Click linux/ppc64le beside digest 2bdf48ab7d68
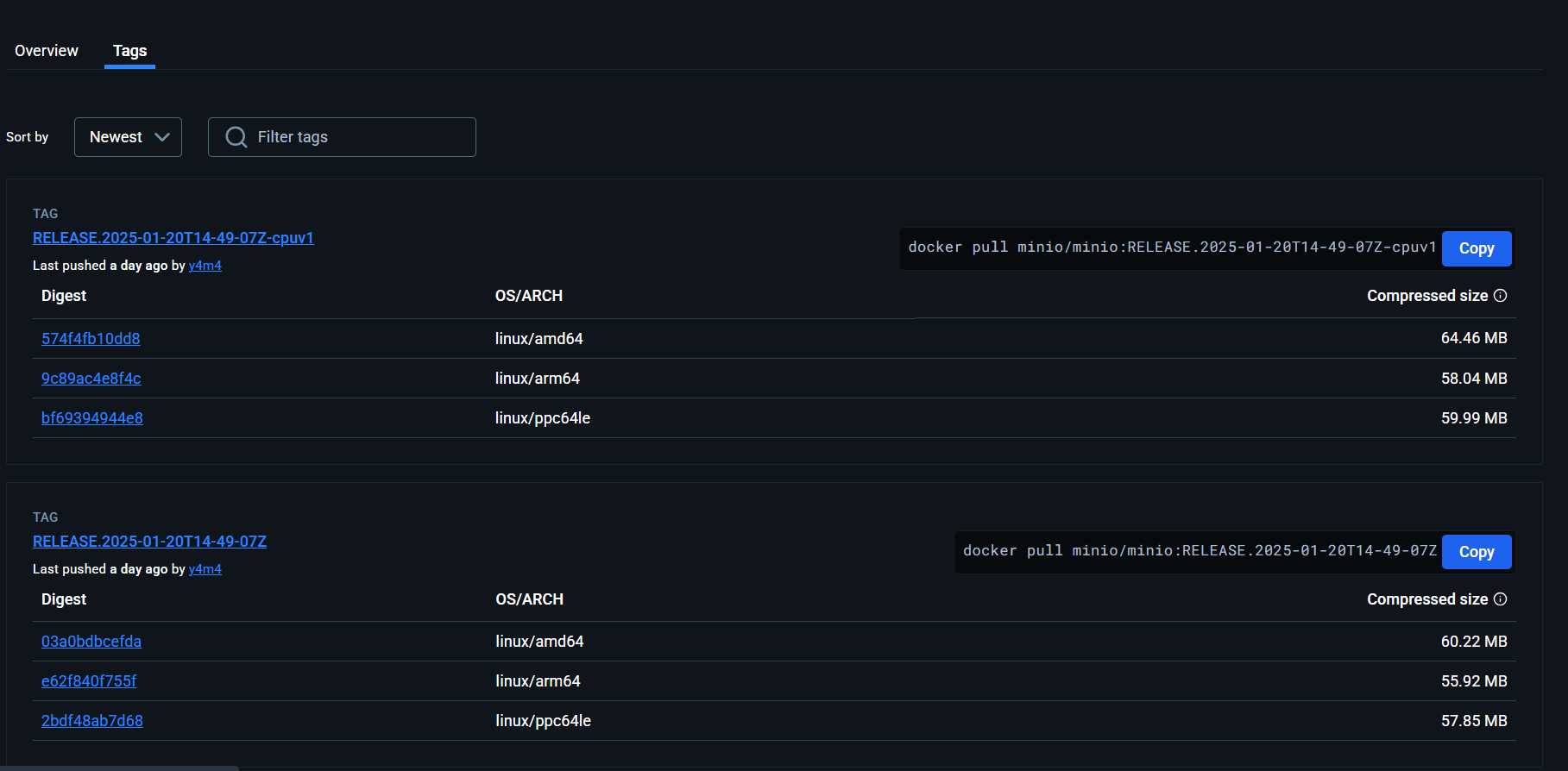The width and height of the screenshot is (1568, 771). click(x=543, y=721)
